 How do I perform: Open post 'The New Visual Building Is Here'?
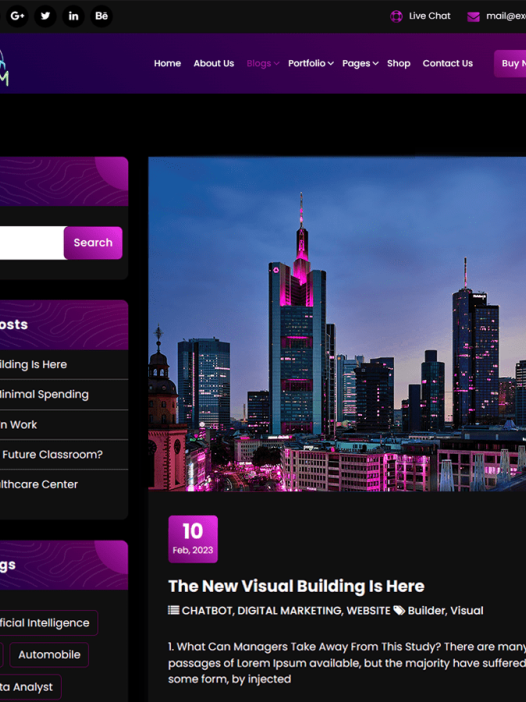click(296, 586)
